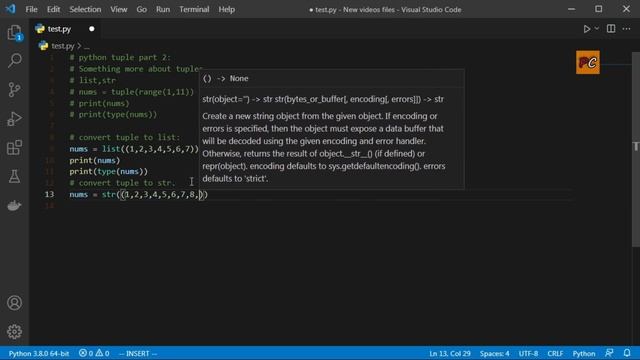Open the View menu
The height and width of the screenshot is (360, 640).
click(x=119, y=9)
